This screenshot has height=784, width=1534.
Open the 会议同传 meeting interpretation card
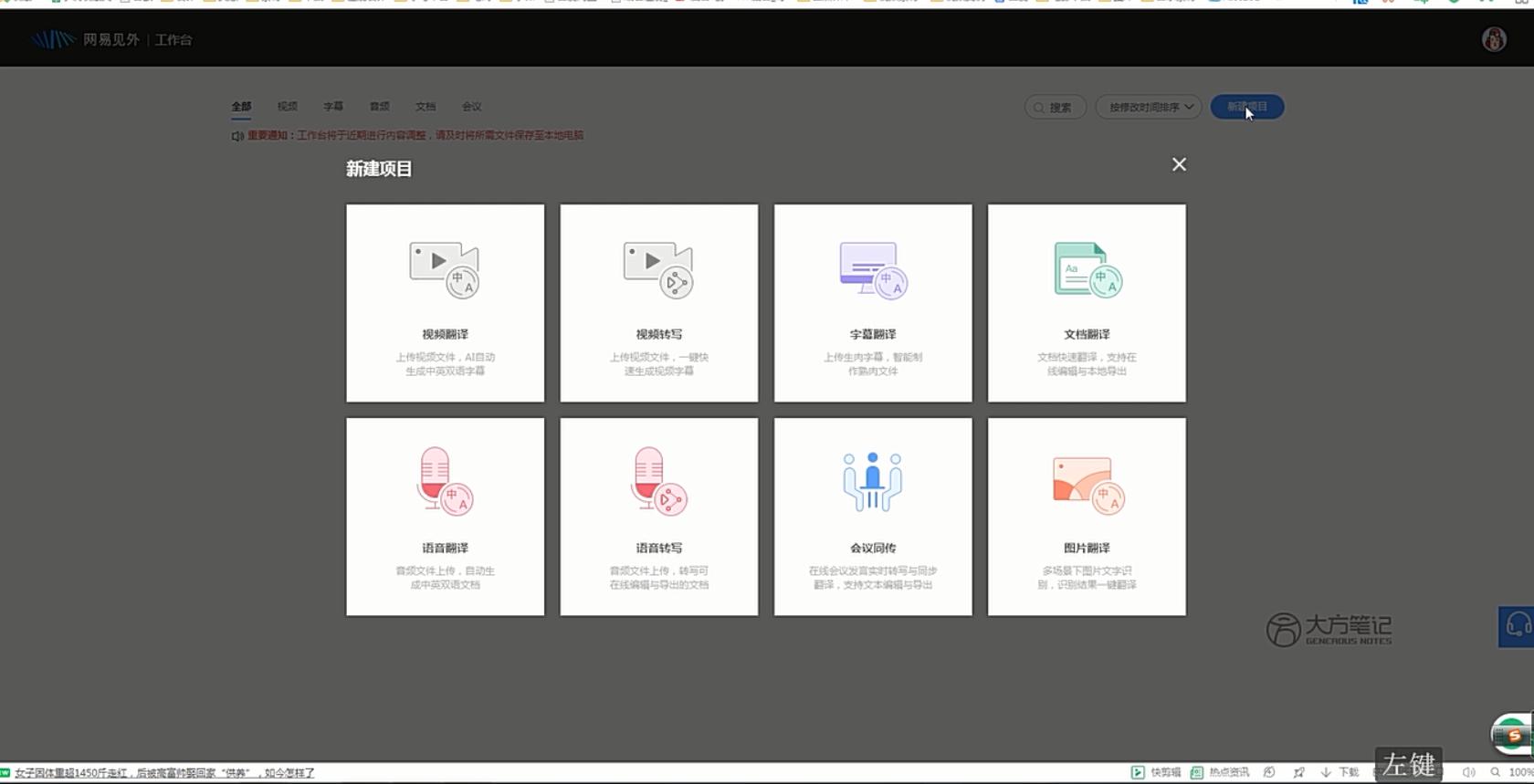(x=873, y=517)
